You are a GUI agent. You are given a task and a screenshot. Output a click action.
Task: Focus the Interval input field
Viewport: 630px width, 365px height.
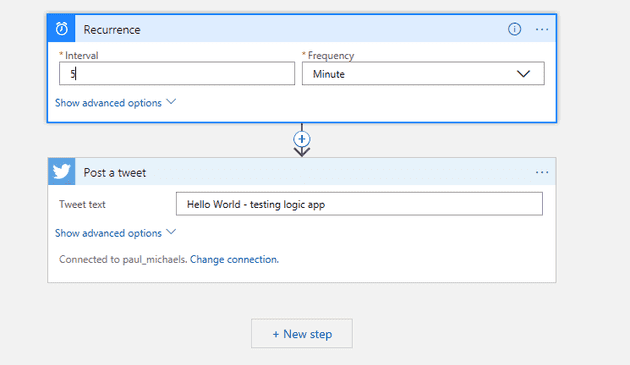pyautogui.click(x=177, y=74)
